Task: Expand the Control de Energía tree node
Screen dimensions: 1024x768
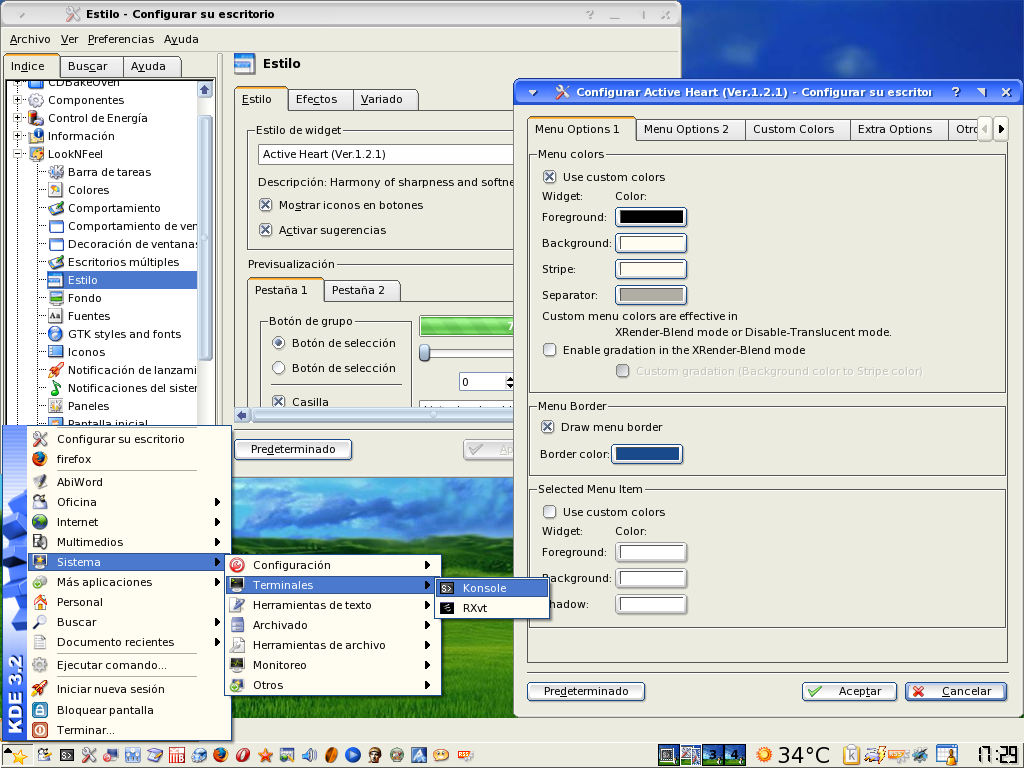Action: coord(18,118)
